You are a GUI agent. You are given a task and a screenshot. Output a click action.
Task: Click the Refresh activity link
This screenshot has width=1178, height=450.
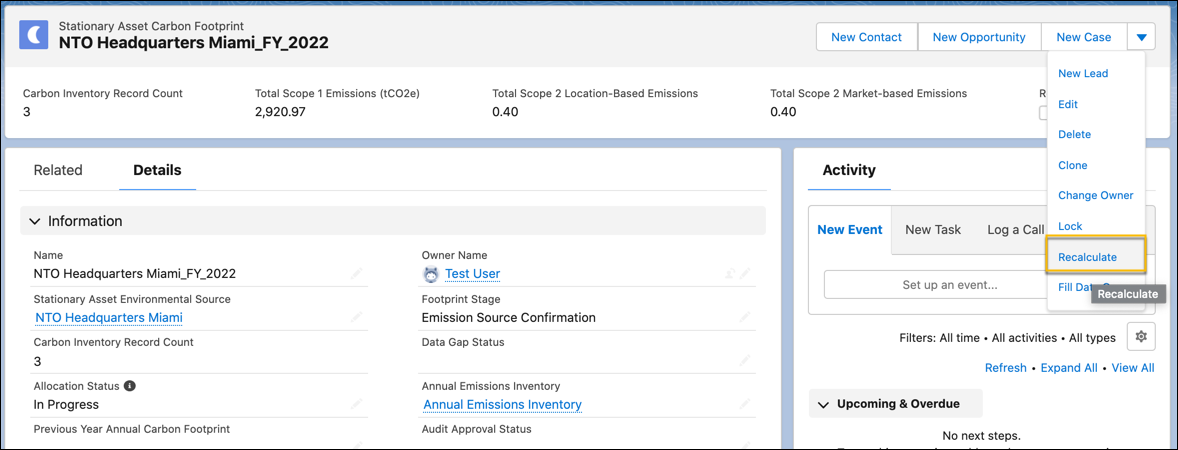click(1005, 368)
